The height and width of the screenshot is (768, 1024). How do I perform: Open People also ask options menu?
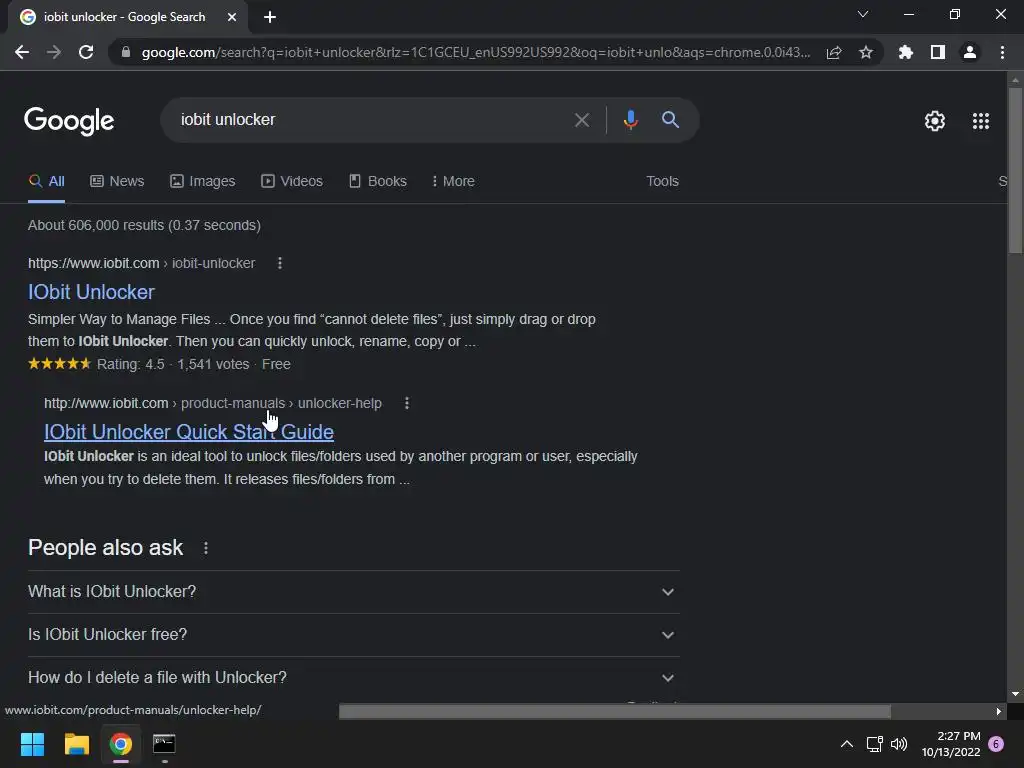pos(206,549)
